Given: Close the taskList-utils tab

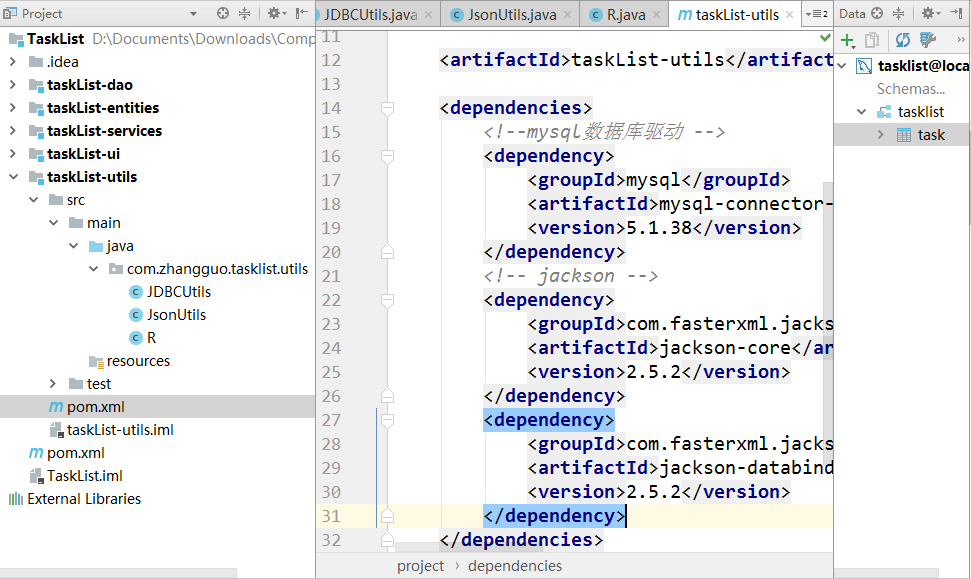Looking at the screenshot, I should coord(789,14).
